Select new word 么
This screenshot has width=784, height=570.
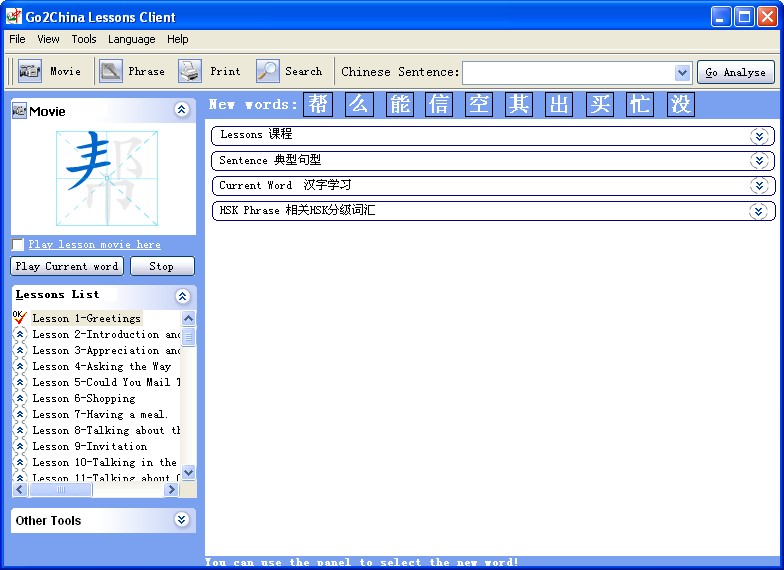pyautogui.click(x=359, y=104)
